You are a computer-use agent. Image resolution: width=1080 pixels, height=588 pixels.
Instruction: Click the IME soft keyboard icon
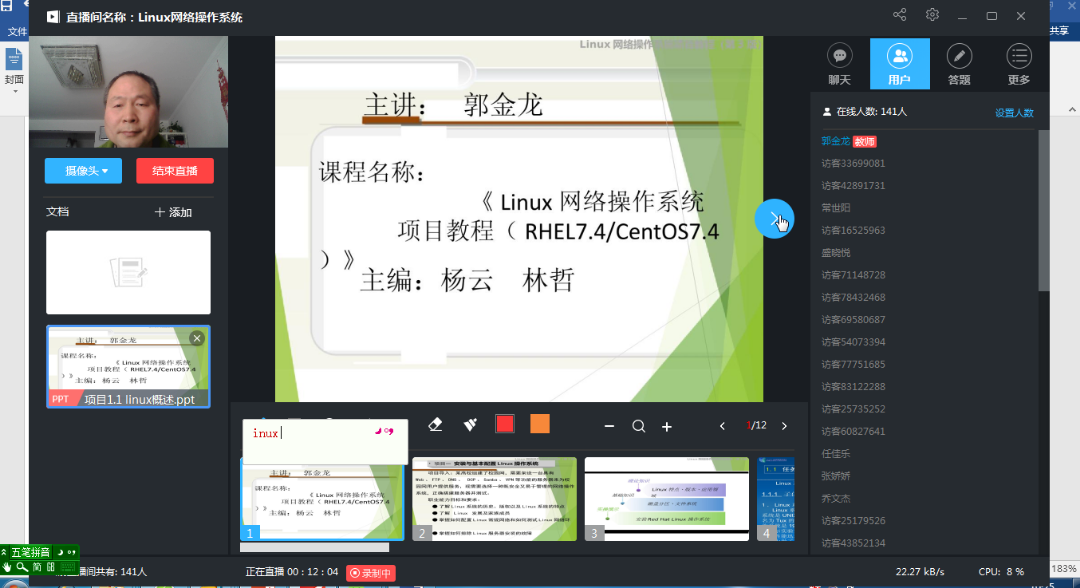coord(68,567)
